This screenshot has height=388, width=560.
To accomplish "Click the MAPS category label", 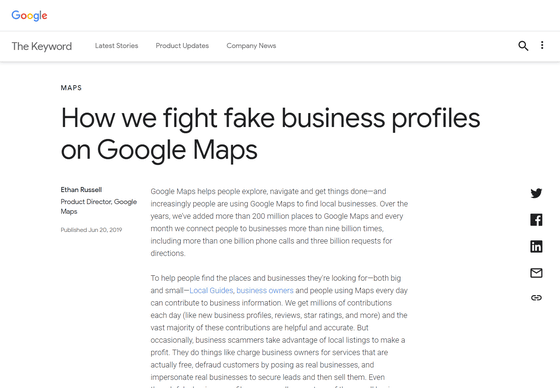I will click(71, 88).
